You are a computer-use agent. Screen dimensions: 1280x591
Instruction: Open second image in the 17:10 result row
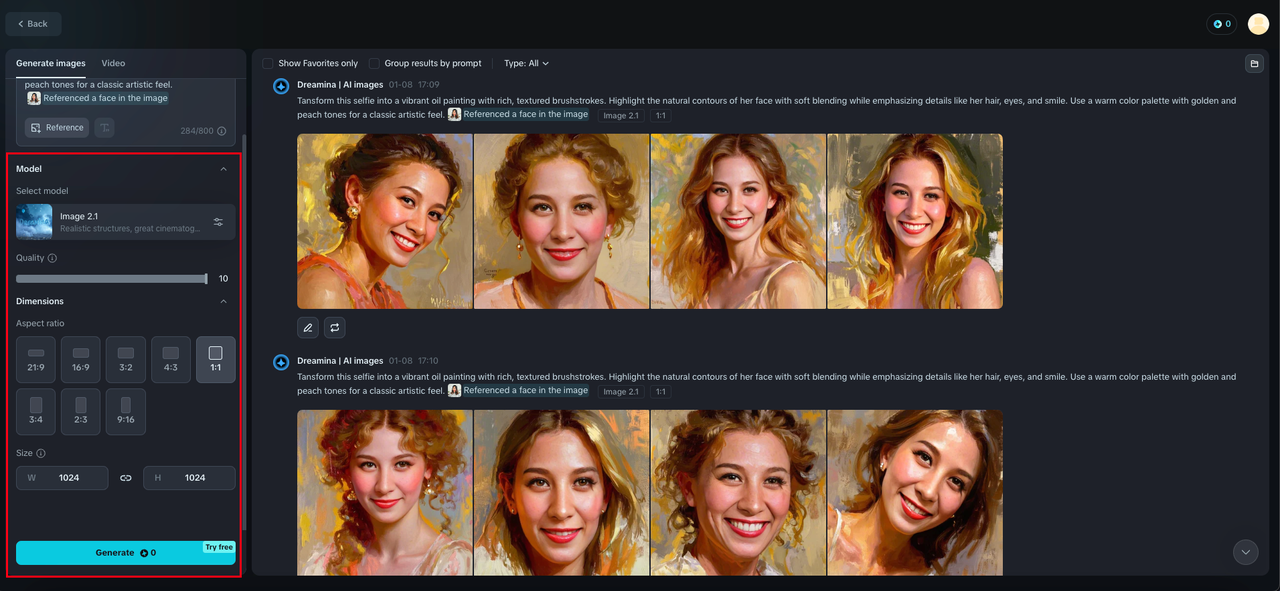point(562,493)
